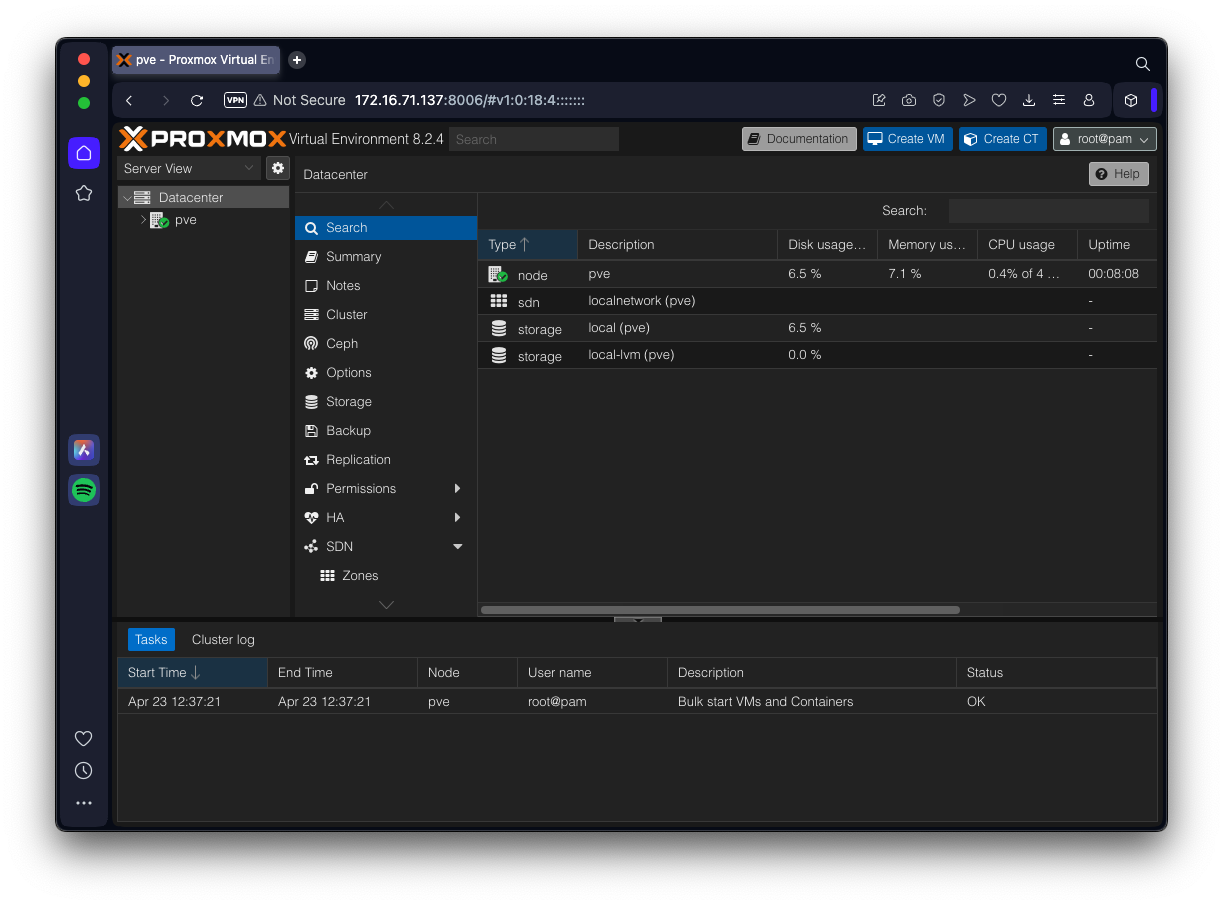
Task: Click the browser sidebar home icon
Action: click(84, 153)
